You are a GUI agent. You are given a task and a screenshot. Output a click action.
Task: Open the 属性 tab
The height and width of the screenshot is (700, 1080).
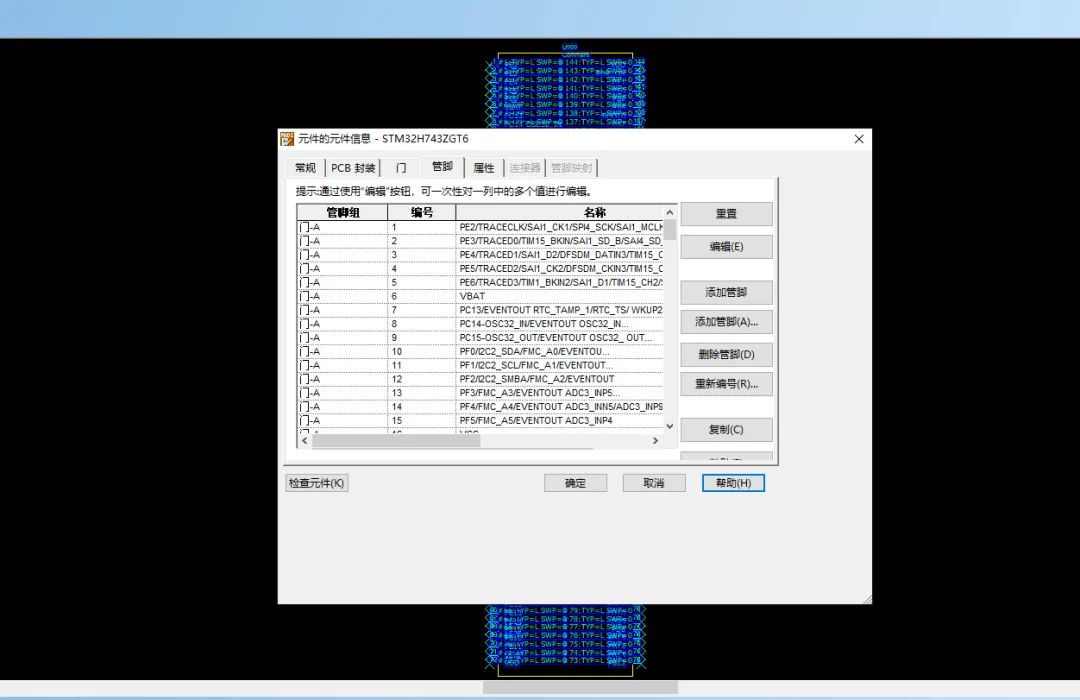[x=484, y=168]
